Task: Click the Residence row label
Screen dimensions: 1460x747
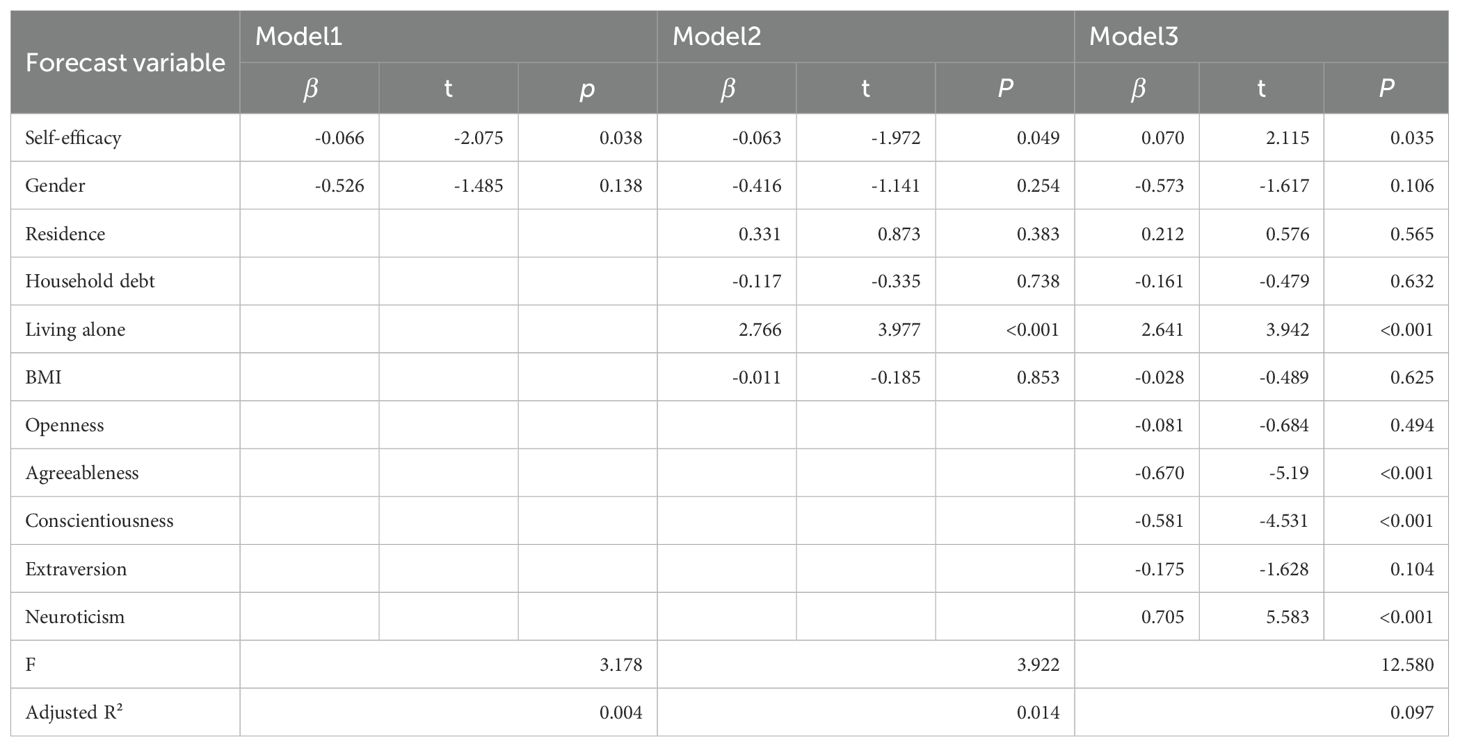Action: tap(65, 233)
